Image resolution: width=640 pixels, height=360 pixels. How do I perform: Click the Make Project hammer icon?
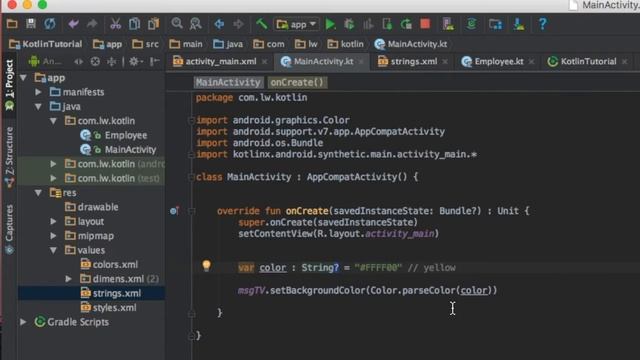pyautogui.click(x=261, y=24)
